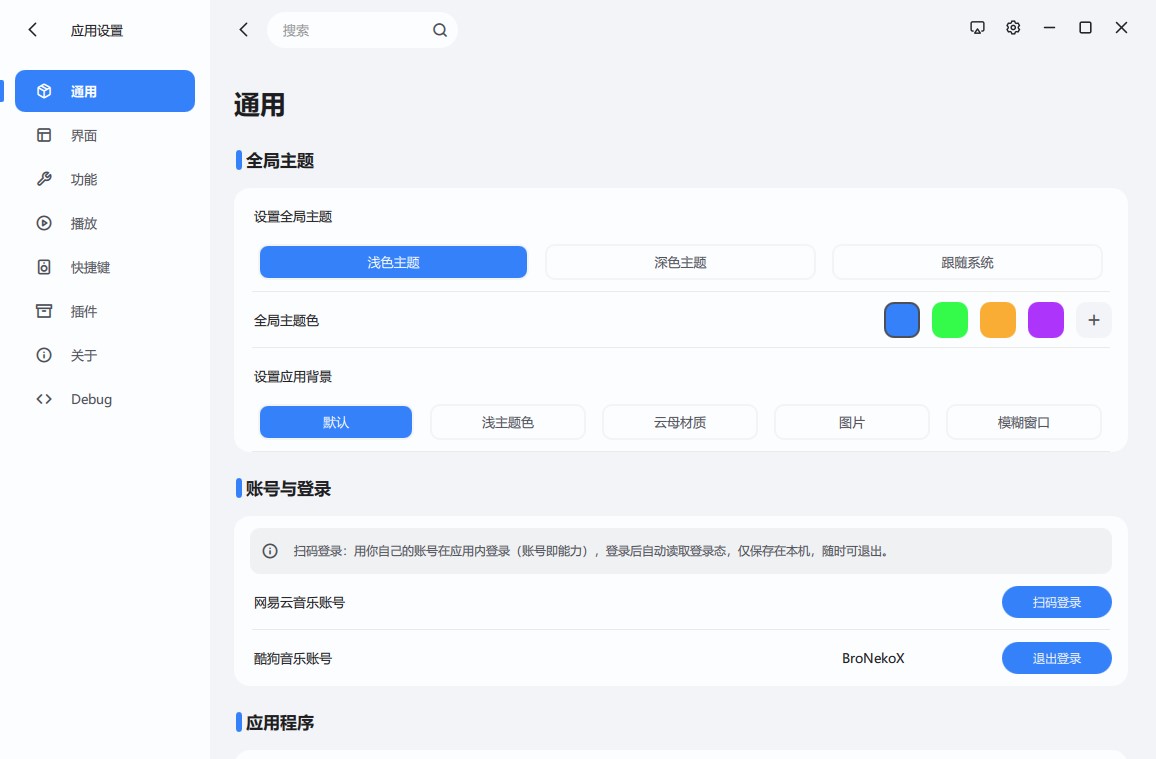Image resolution: width=1156 pixels, height=759 pixels.
Task: Click the 全局主题色 label
Action: [x=286, y=321]
